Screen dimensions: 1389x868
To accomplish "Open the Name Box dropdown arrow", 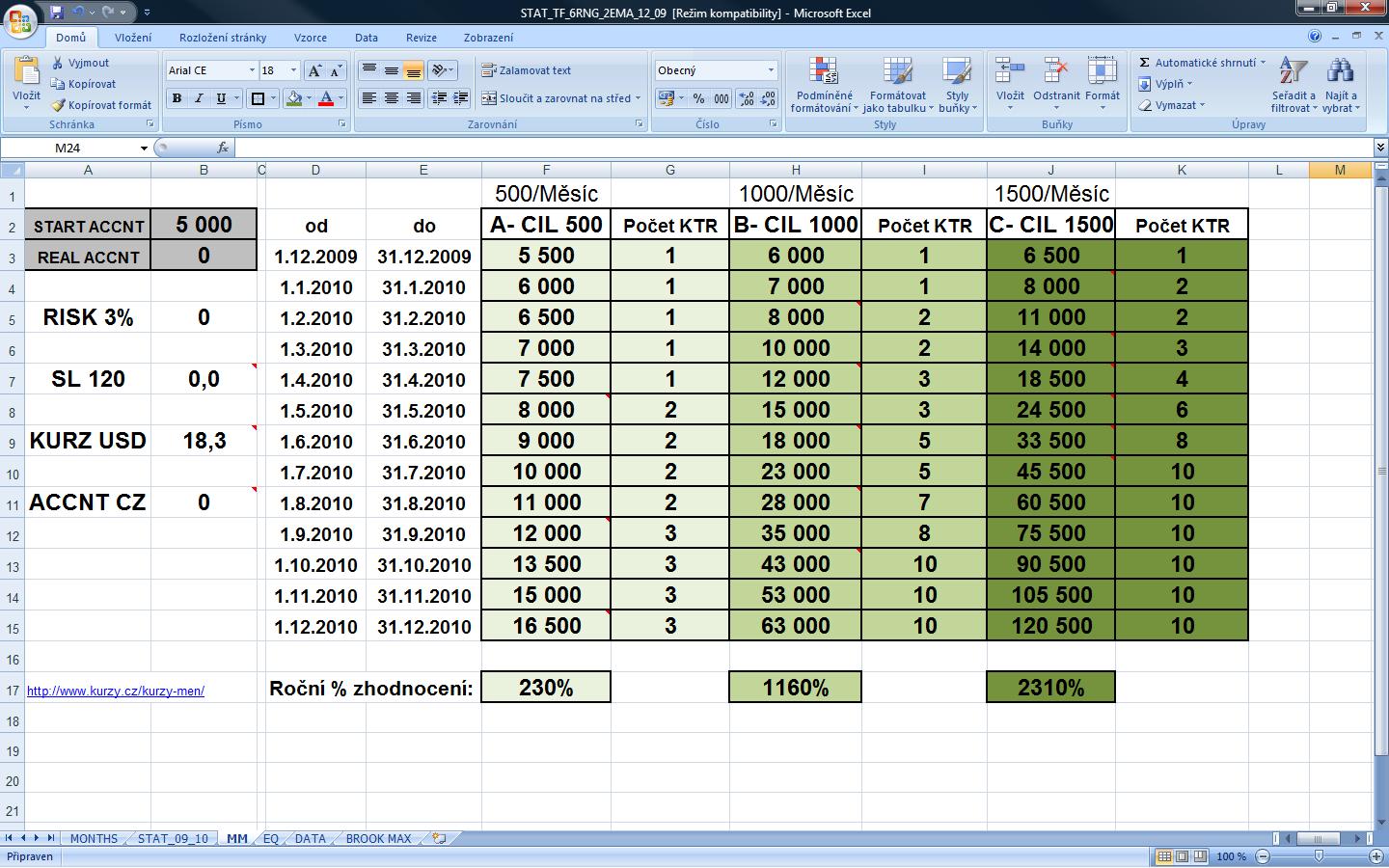I will [144, 148].
